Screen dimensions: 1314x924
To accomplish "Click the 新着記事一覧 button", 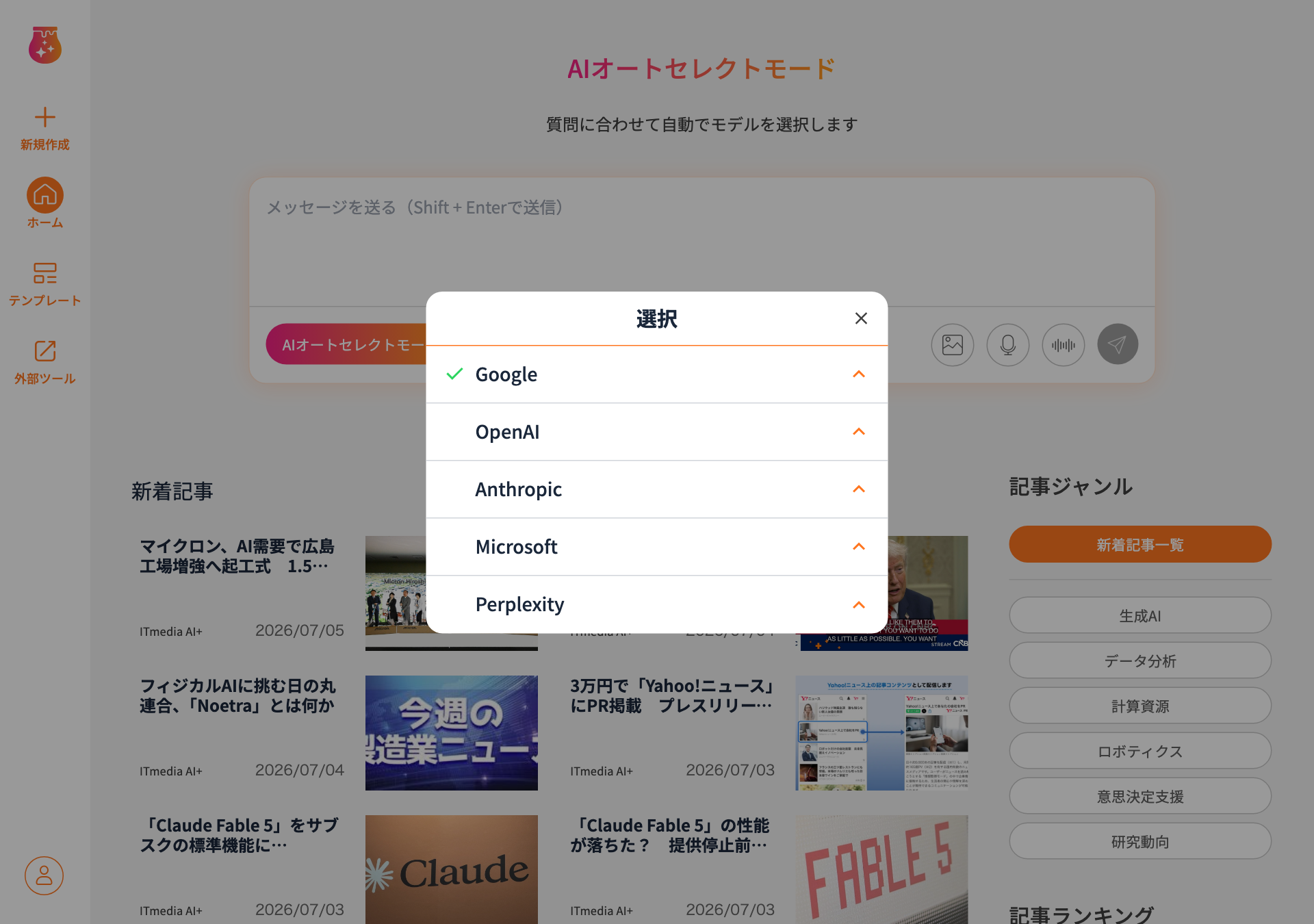I will [x=1140, y=544].
